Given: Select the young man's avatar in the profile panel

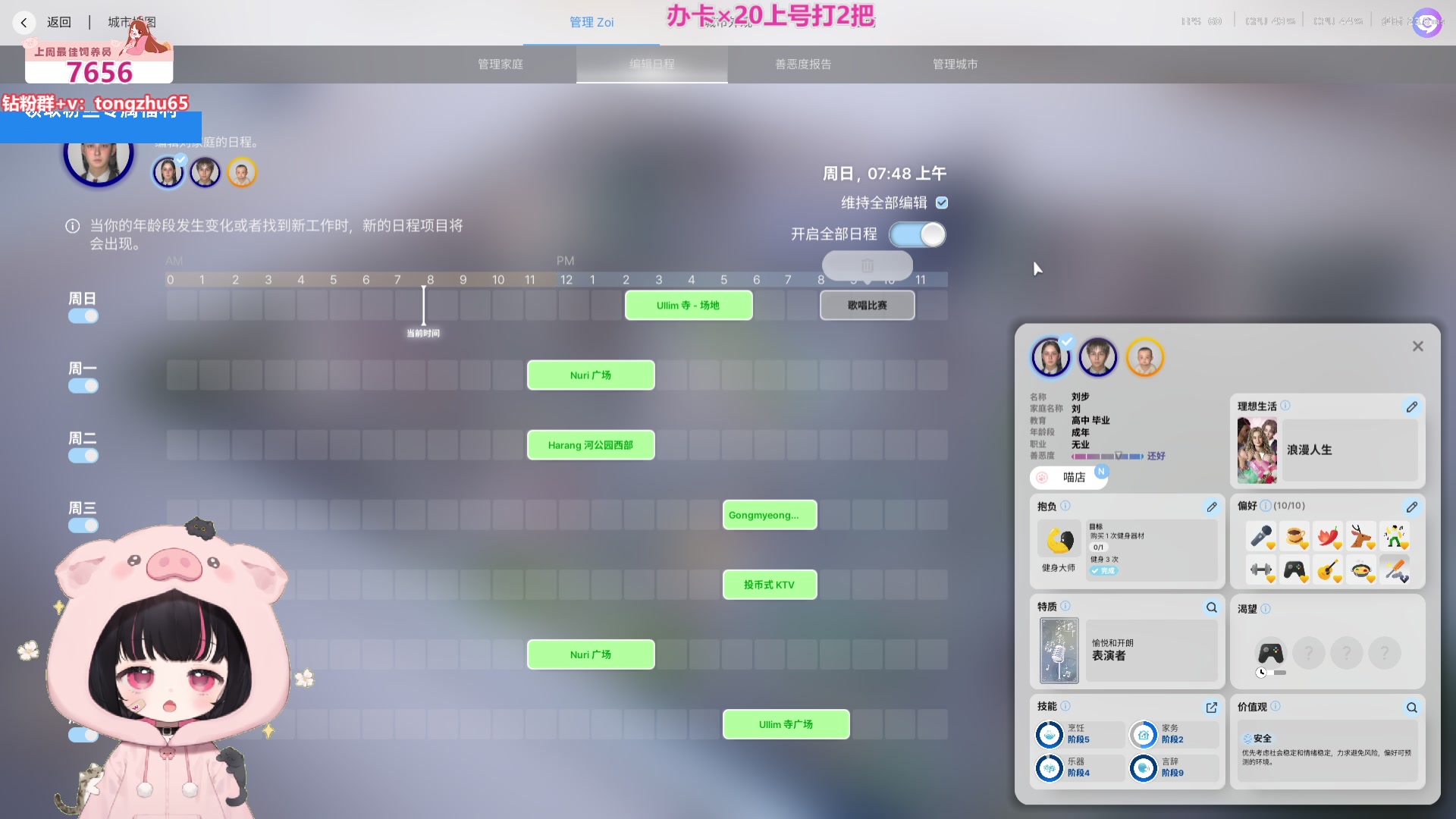Looking at the screenshot, I should (x=1098, y=357).
